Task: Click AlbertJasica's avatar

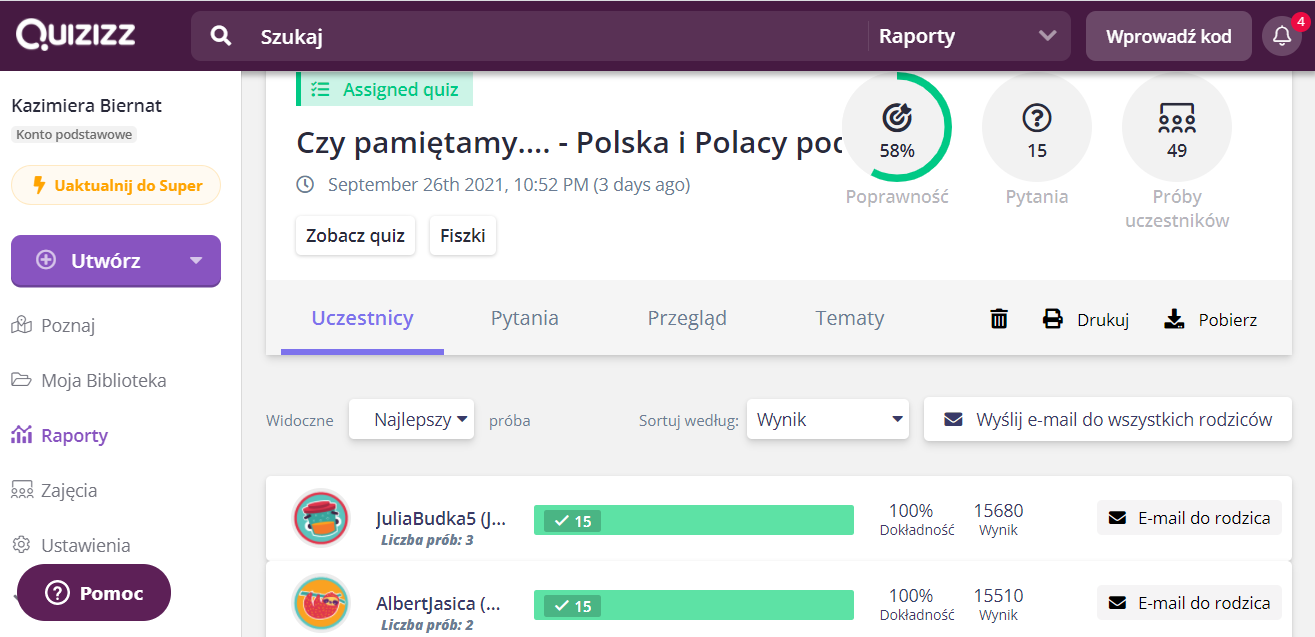Action: [x=320, y=604]
